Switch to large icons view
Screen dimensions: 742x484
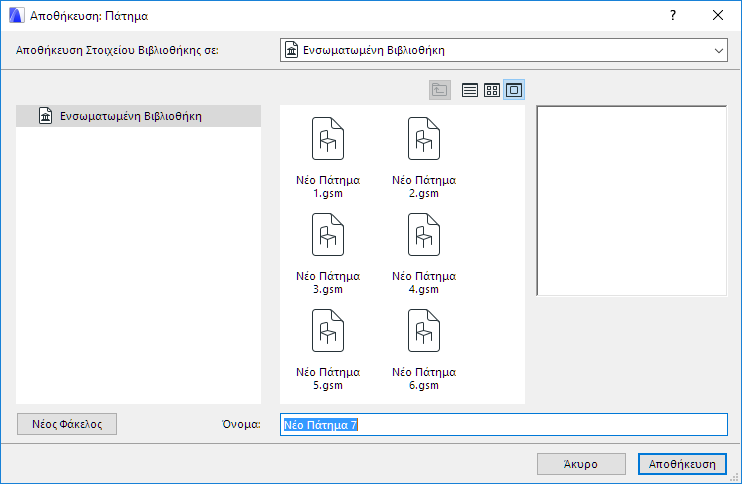pos(514,90)
